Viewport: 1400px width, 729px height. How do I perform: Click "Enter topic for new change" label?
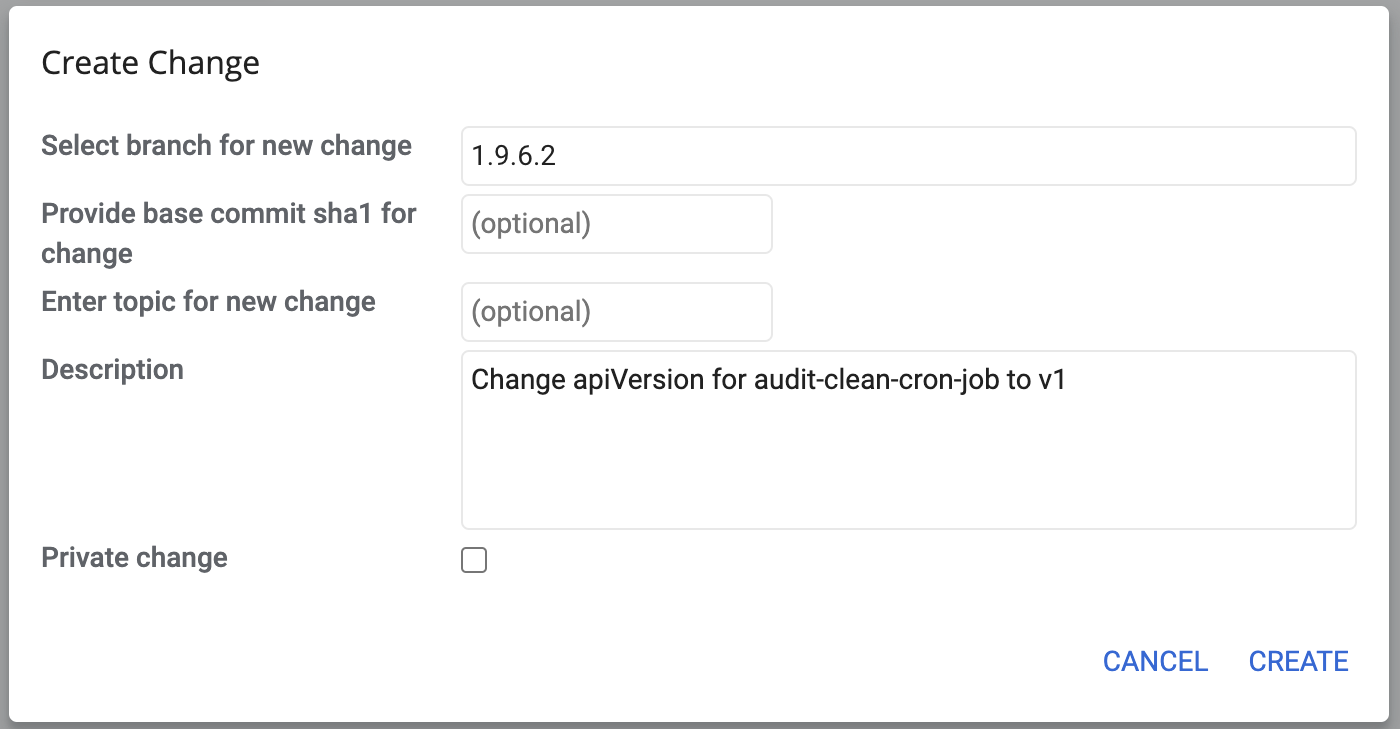tap(208, 302)
